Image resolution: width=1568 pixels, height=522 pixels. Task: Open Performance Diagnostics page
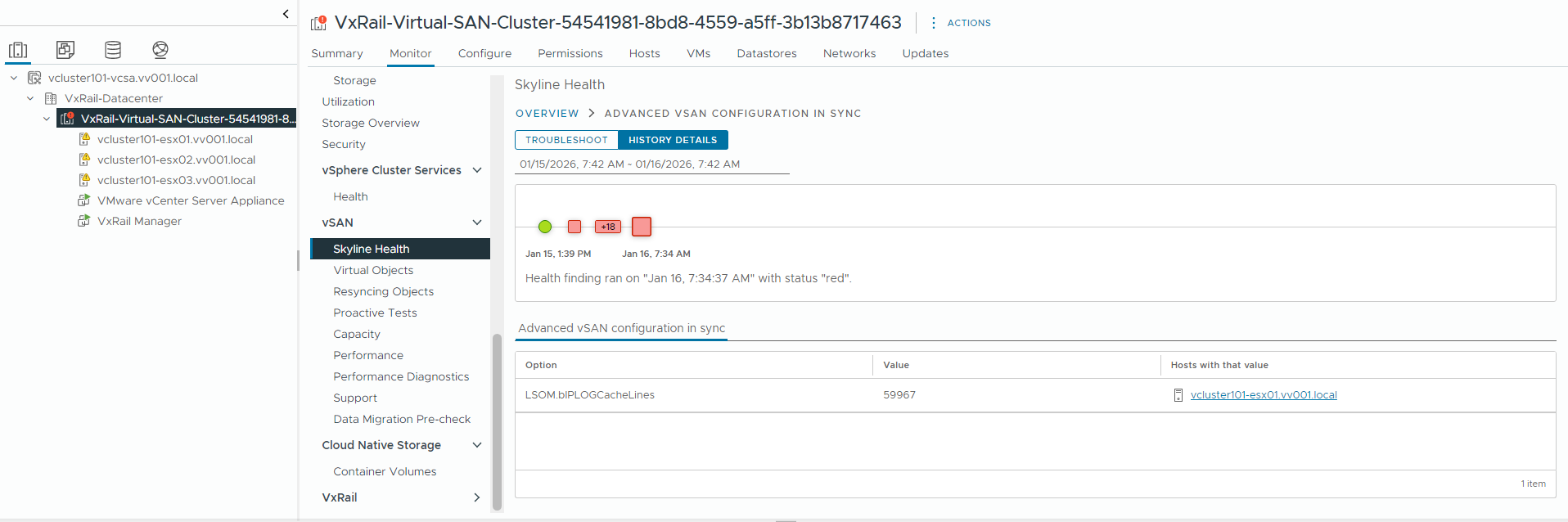(x=401, y=376)
